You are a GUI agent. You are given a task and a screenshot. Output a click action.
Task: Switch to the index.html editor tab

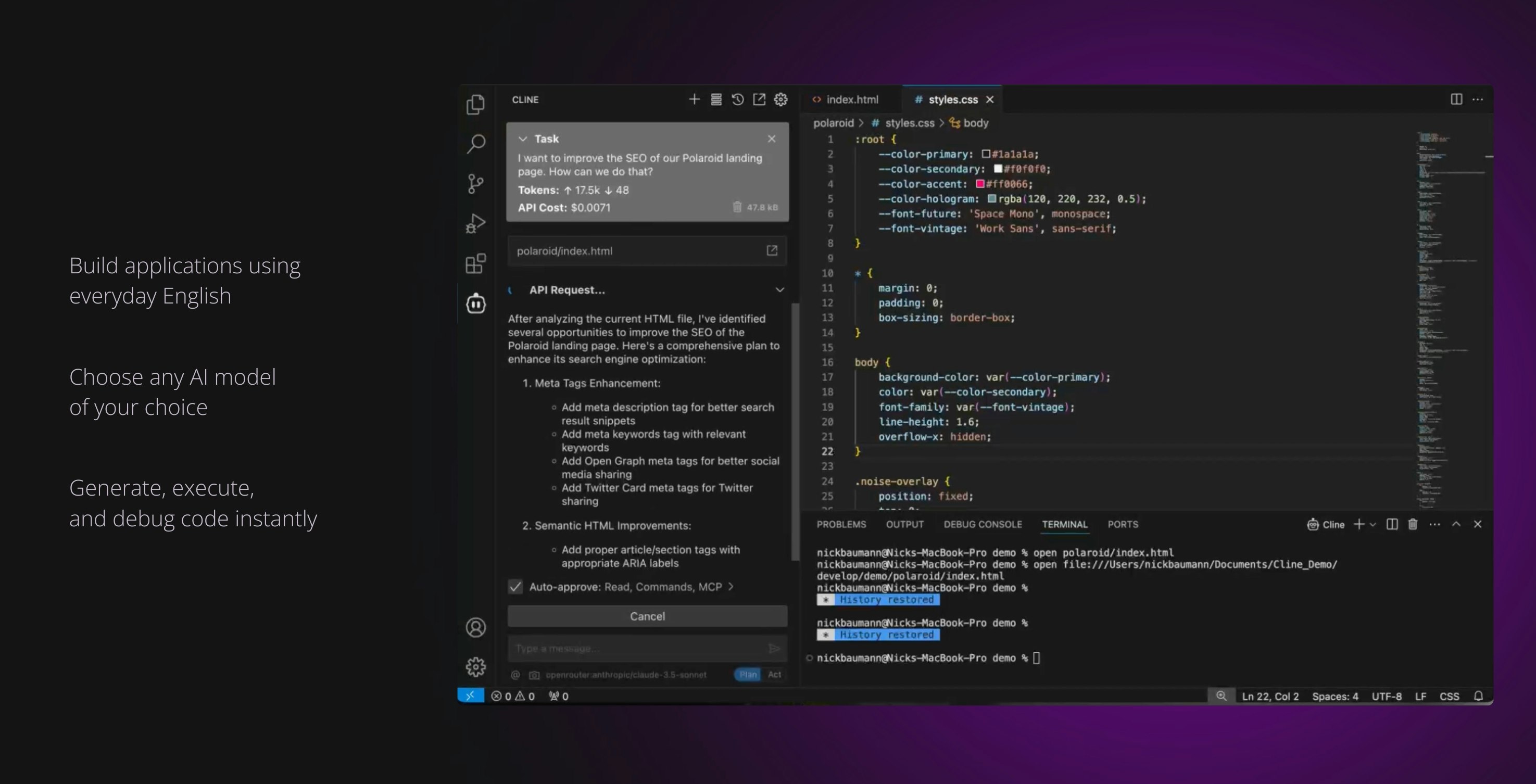pos(851,99)
